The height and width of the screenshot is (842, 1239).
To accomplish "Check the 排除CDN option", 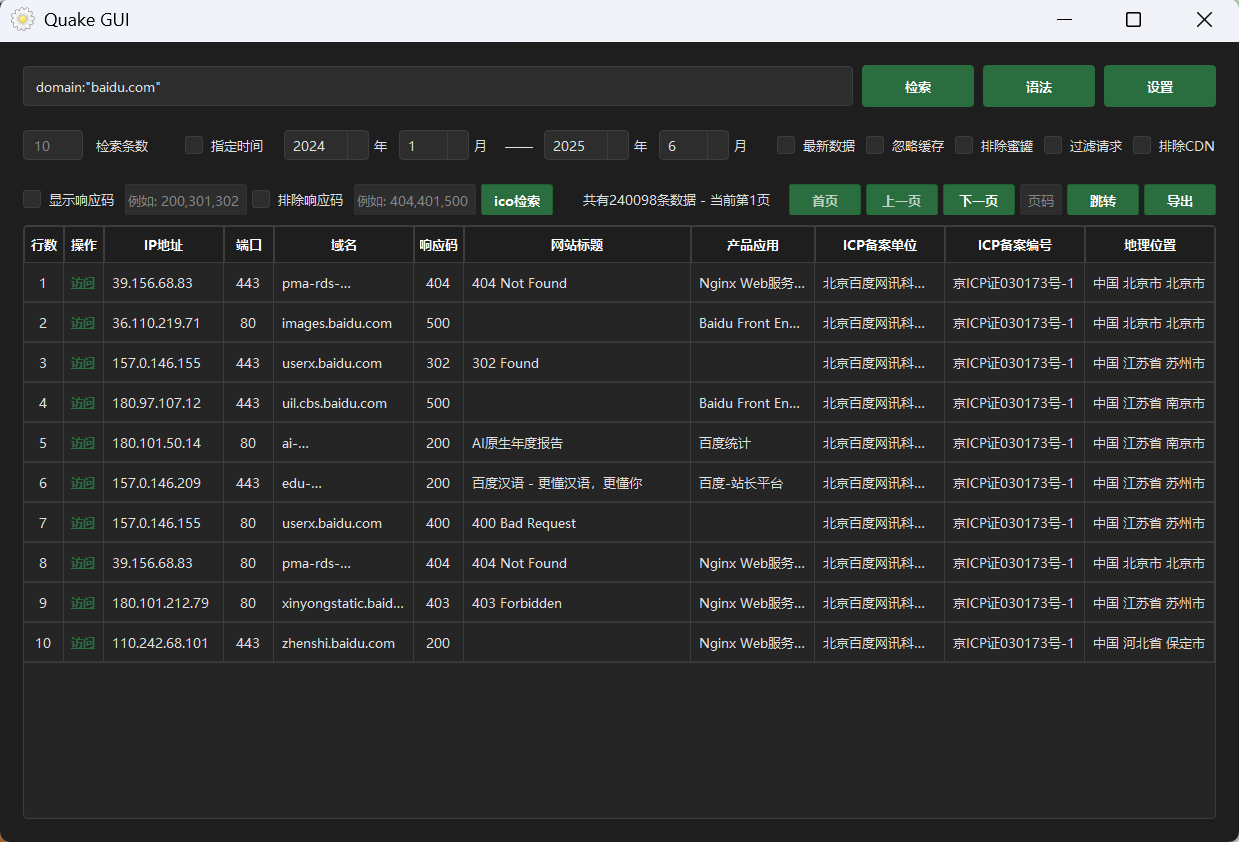I will coord(1142,146).
